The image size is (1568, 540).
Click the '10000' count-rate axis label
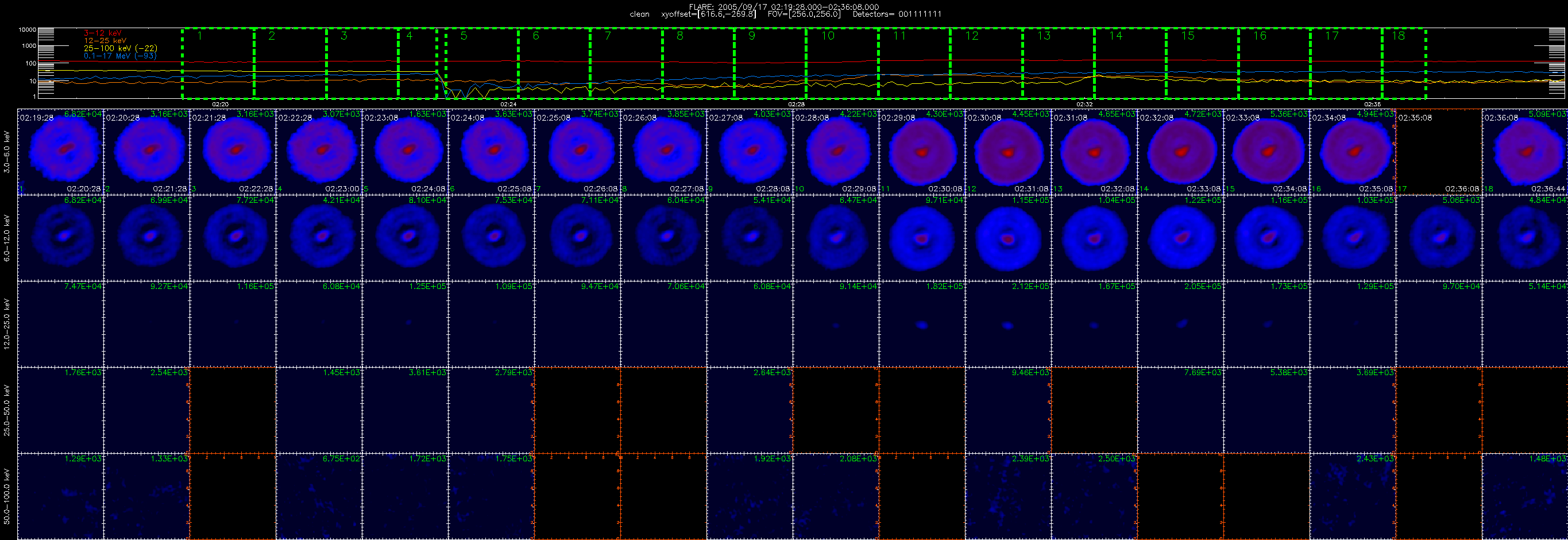pos(28,30)
